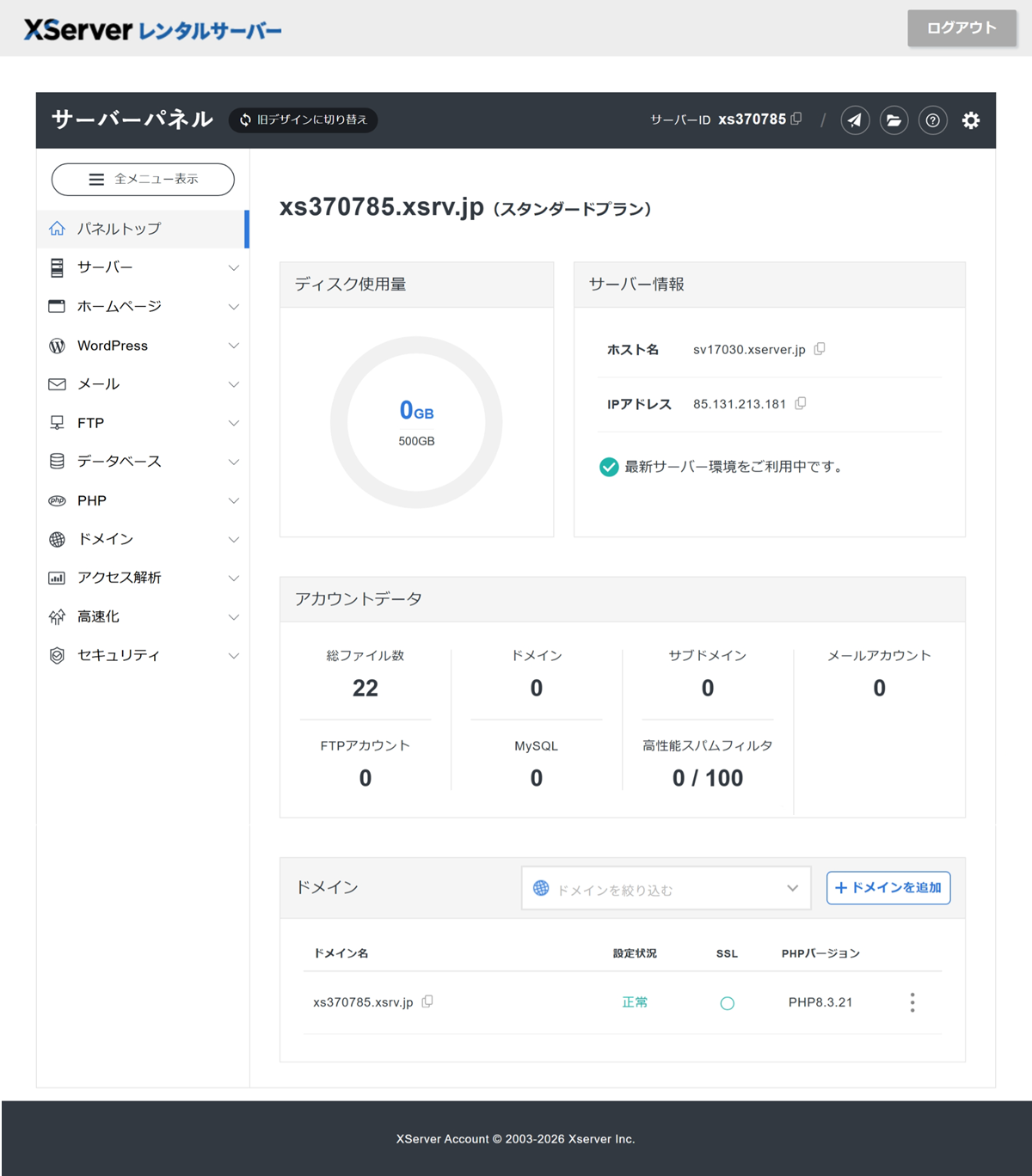Click the green check mark icon

click(609, 467)
